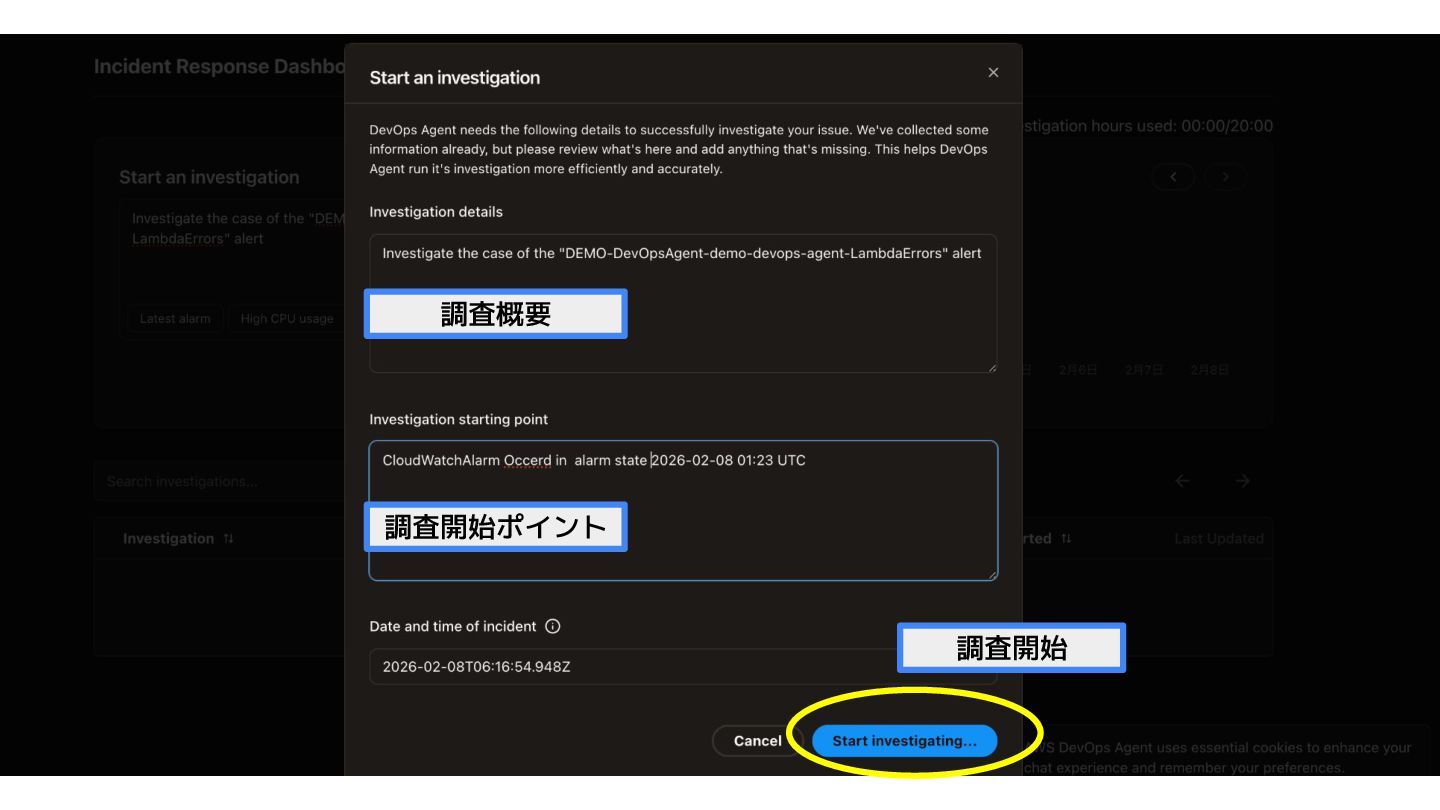Image resolution: width=1440 pixels, height=810 pixels.
Task: Click the Latest alarm chip in the dashboard
Action: click(x=175, y=319)
